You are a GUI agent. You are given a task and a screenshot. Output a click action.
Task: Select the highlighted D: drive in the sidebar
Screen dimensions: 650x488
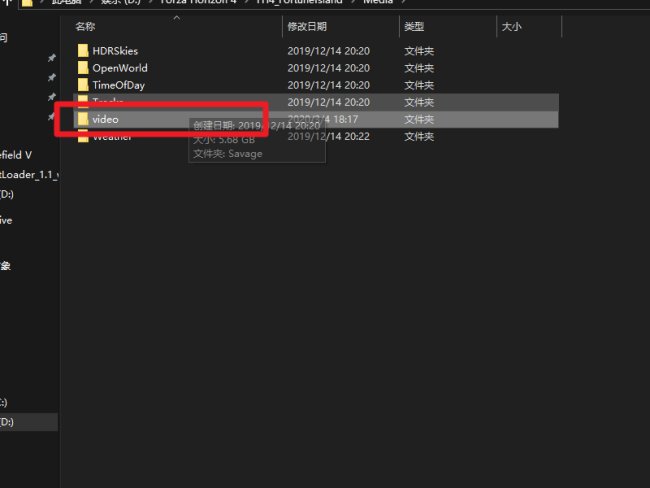pyautogui.click(x=10, y=423)
